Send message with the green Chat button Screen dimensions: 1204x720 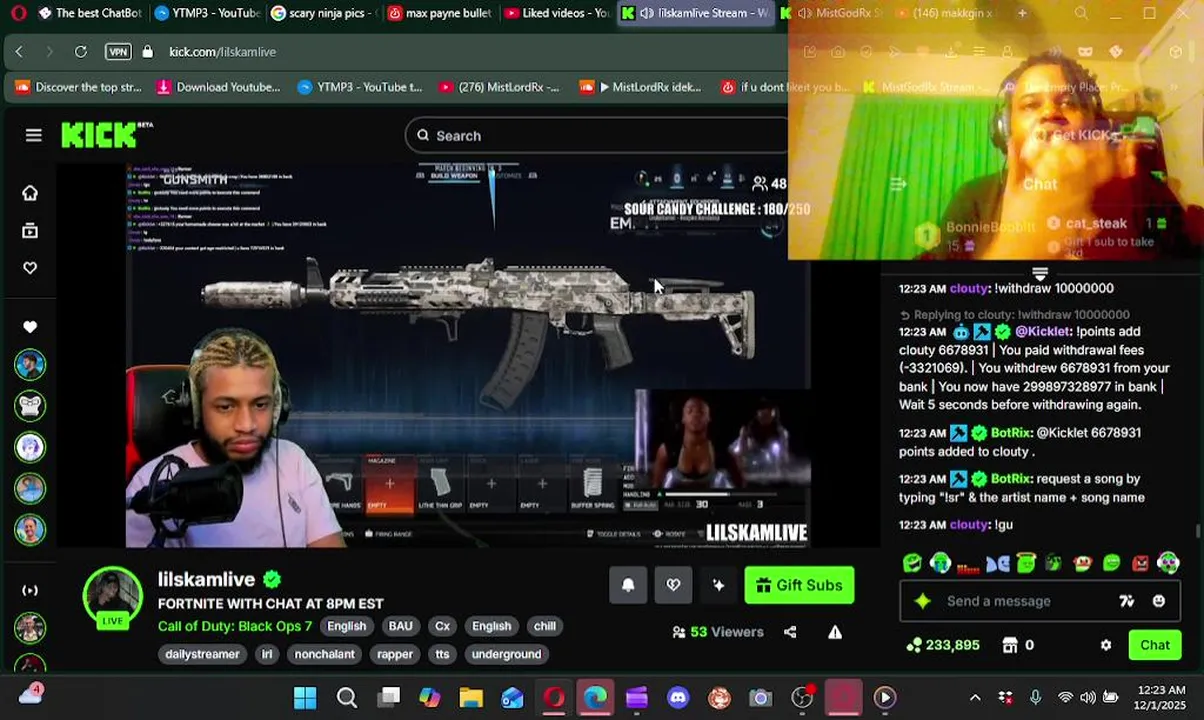1154,645
